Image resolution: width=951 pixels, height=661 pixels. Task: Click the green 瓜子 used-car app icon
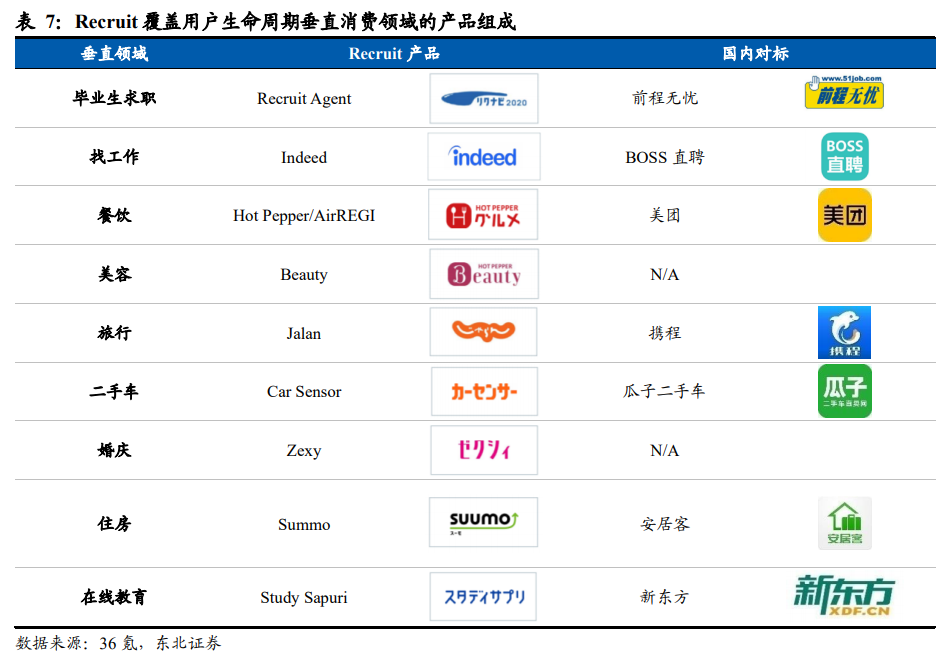pyautogui.click(x=845, y=391)
